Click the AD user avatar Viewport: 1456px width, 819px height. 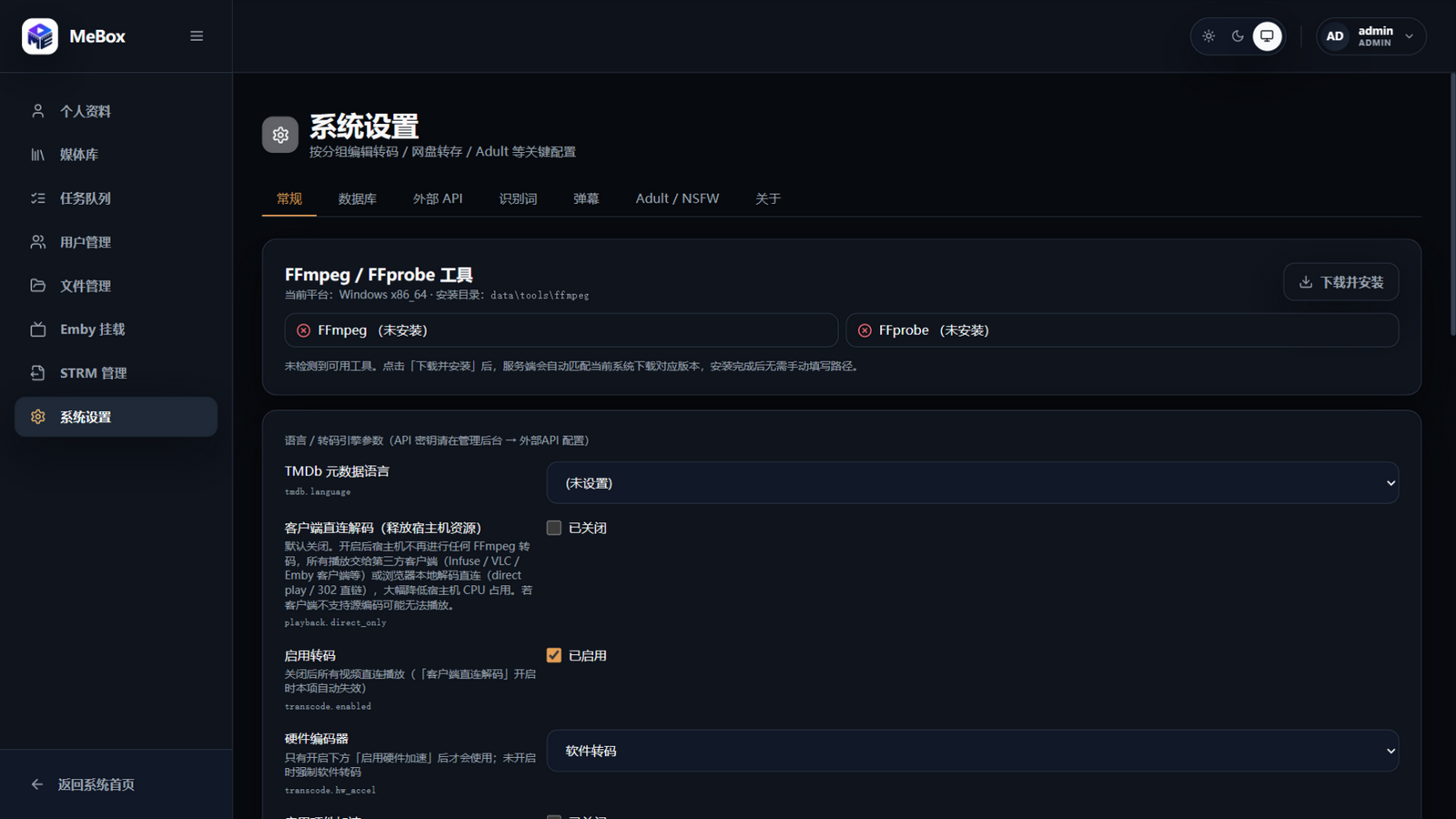pos(1335,36)
